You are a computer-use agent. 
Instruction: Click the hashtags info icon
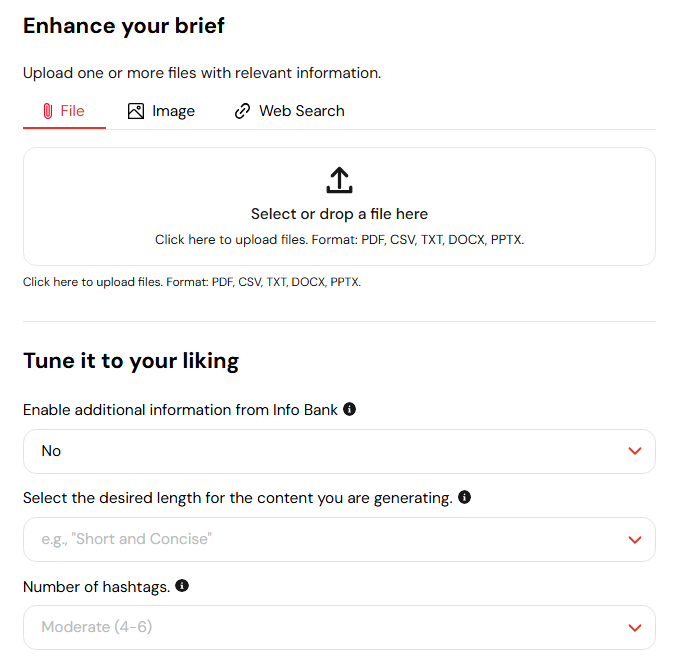coord(182,585)
